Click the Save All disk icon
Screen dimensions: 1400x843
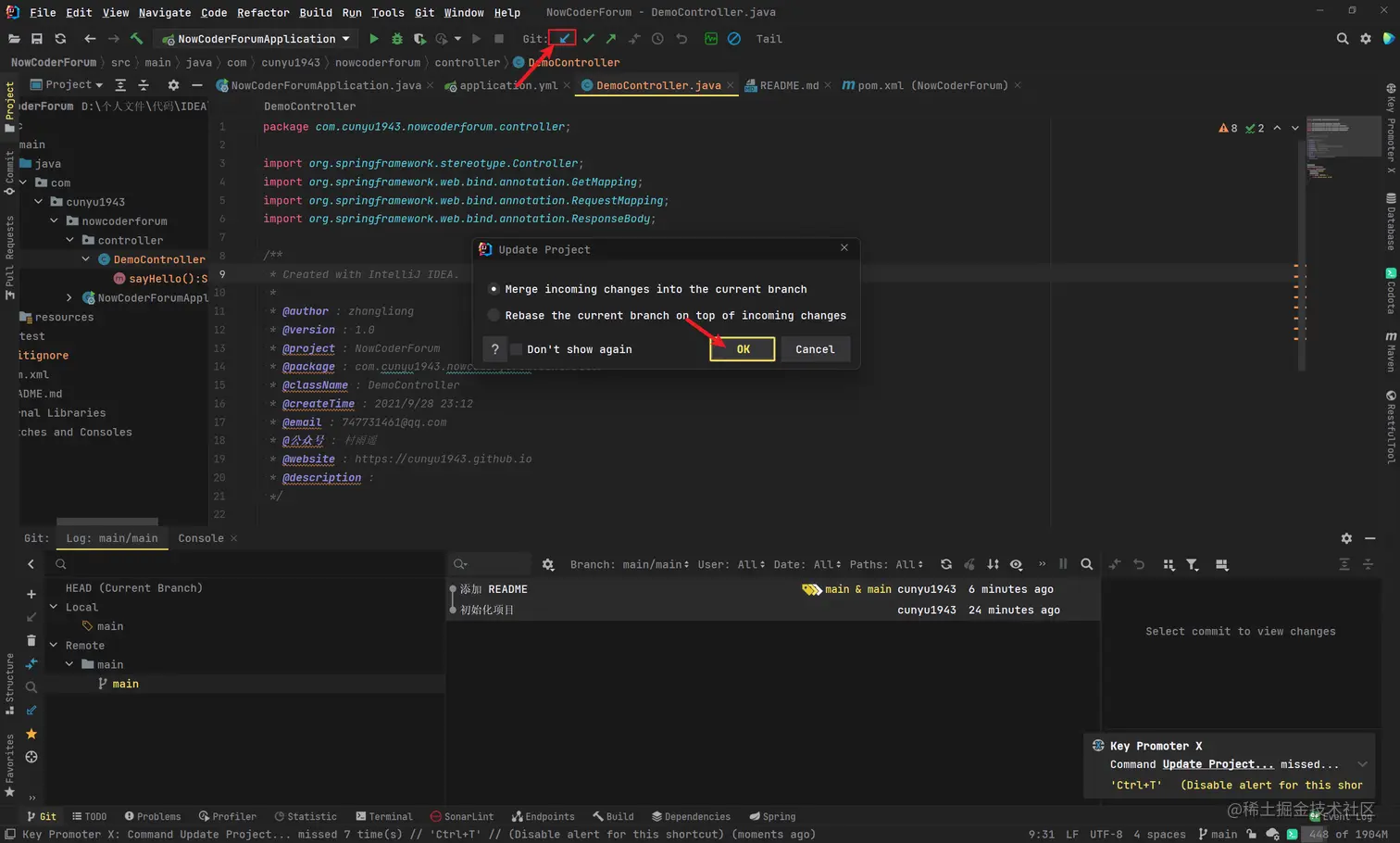click(x=37, y=39)
